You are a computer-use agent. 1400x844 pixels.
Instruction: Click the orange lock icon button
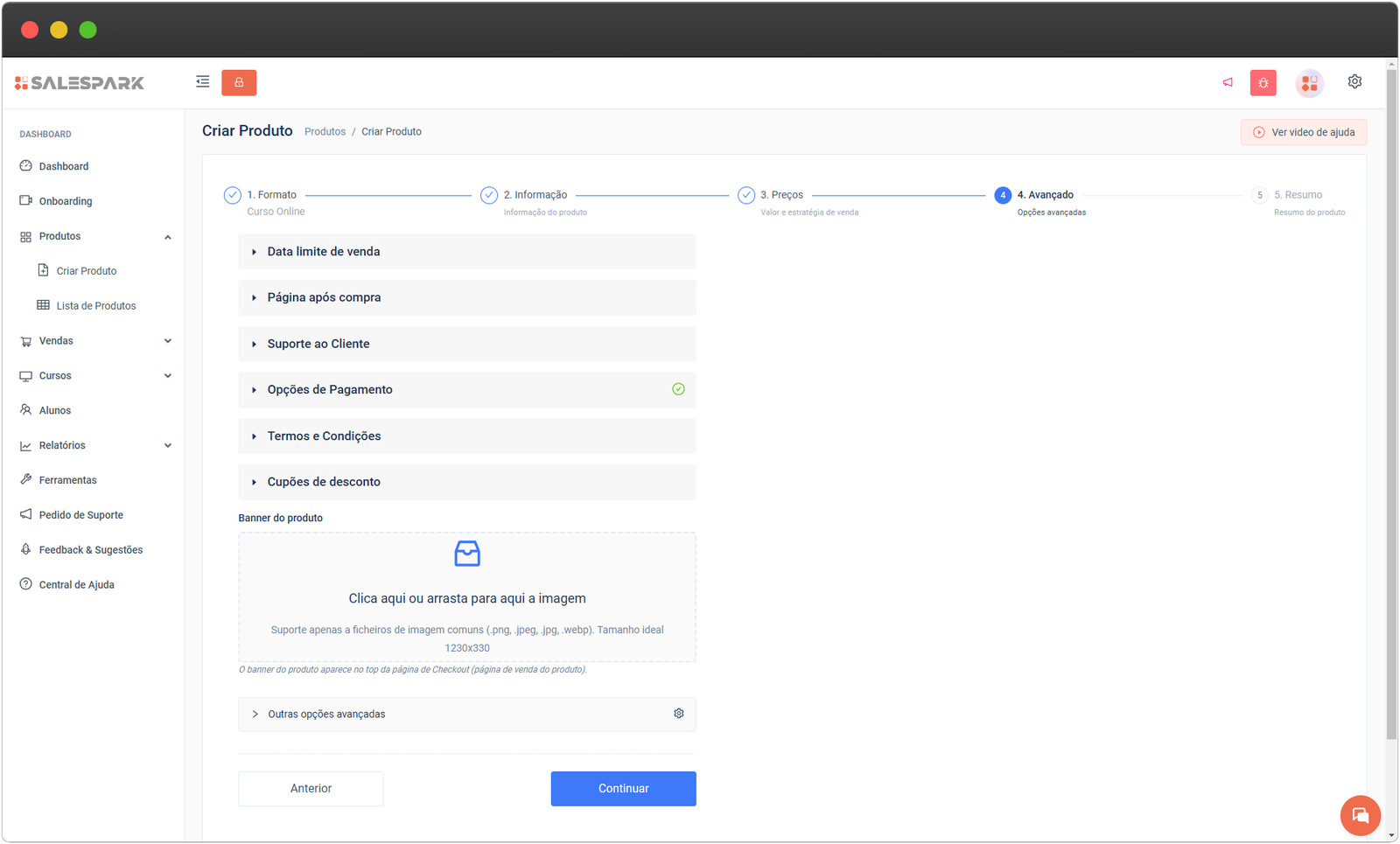239,82
